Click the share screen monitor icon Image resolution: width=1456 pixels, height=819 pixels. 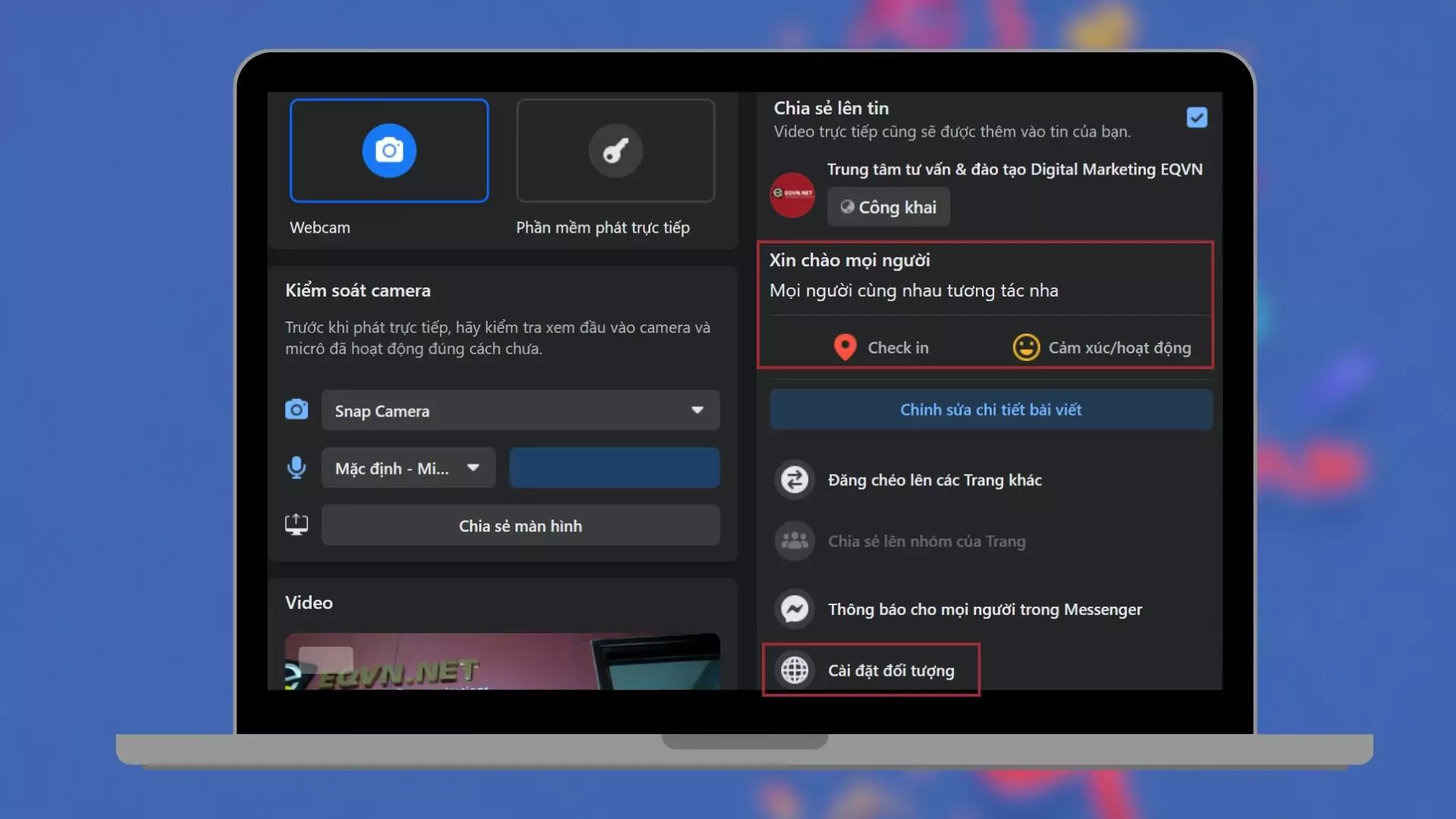(297, 525)
